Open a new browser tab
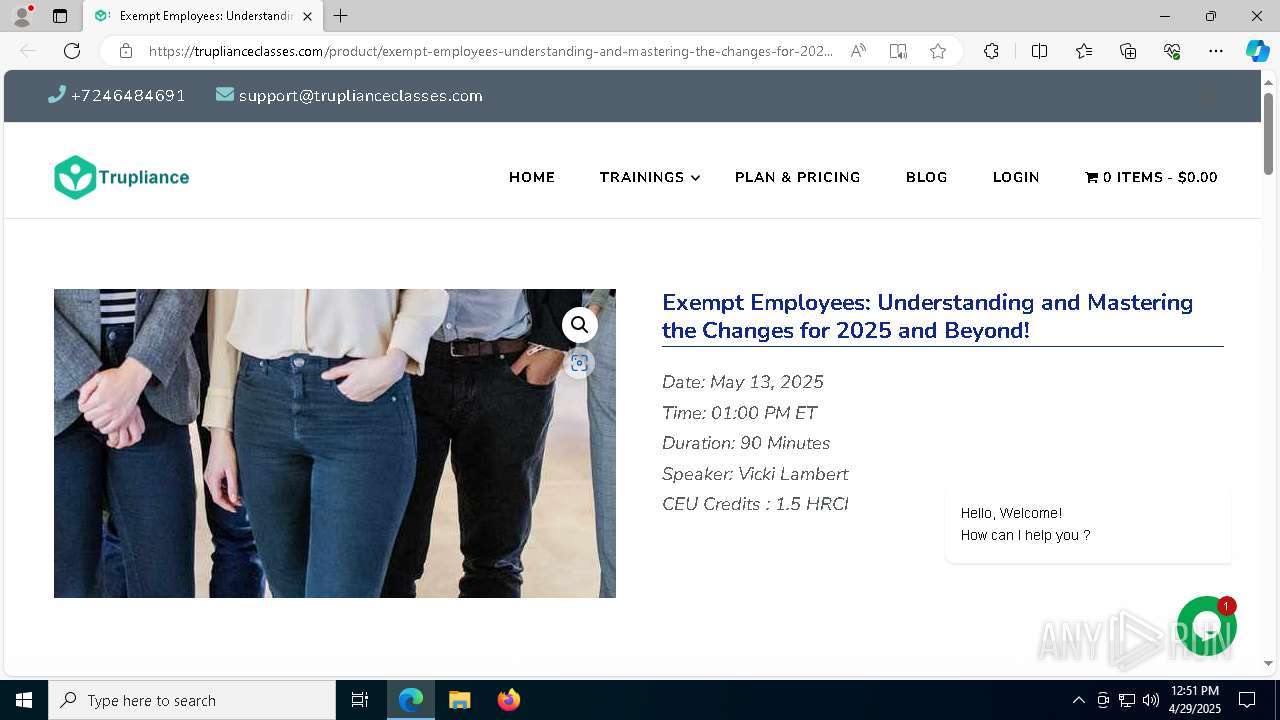The image size is (1280, 720). click(x=341, y=16)
